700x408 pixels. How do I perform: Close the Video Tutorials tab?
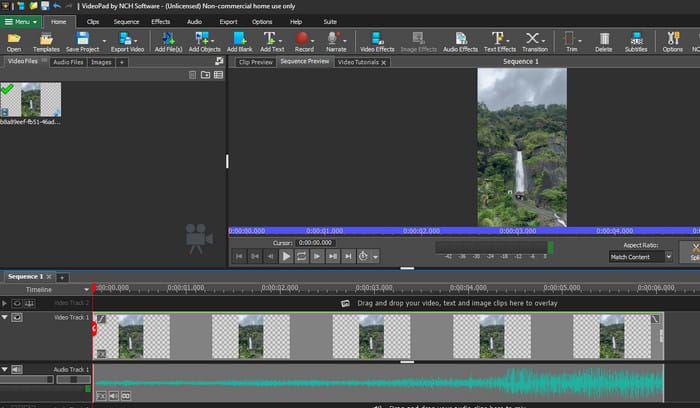[383, 62]
